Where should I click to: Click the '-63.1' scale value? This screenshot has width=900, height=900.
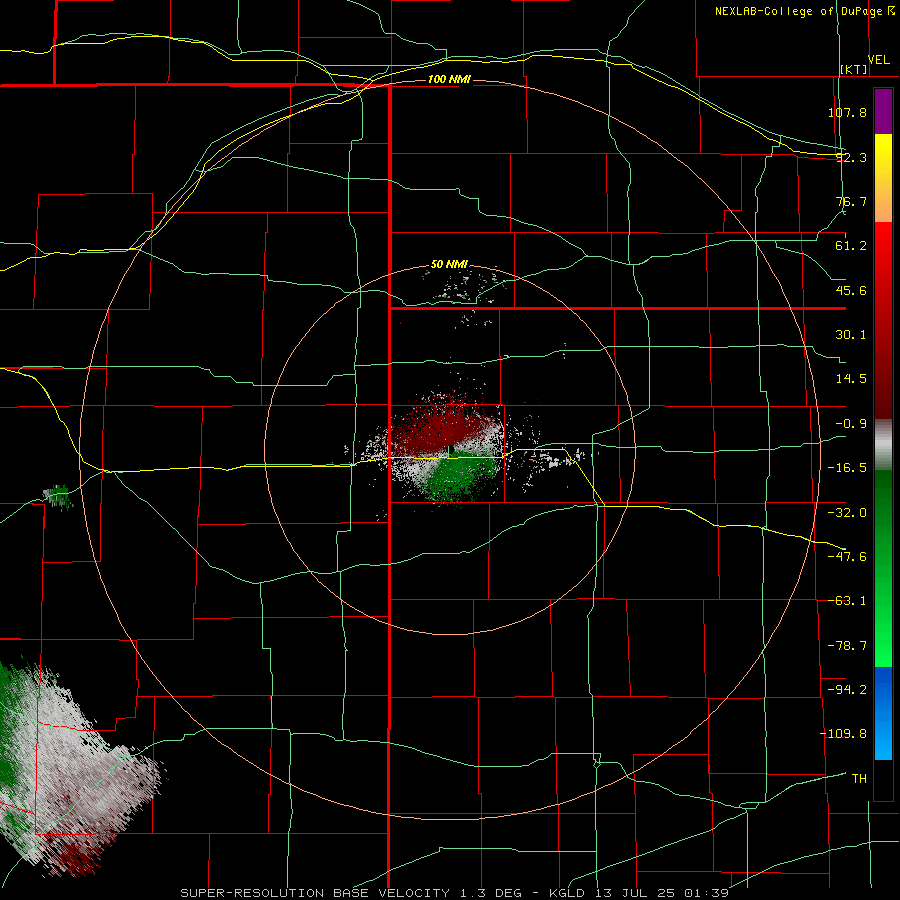(847, 601)
